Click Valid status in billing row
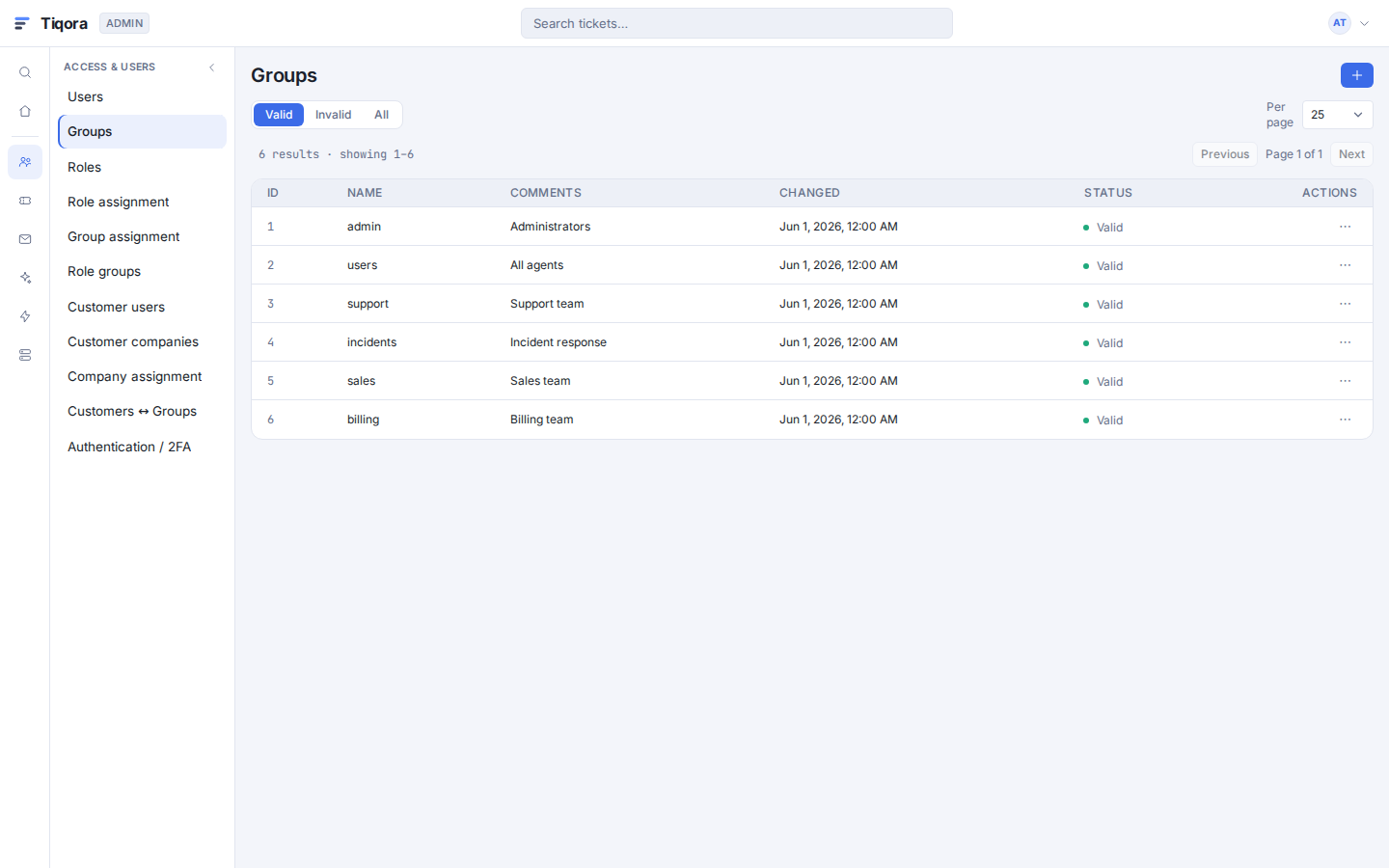This screenshot has width=1389, height=868. pos(1103,420)
